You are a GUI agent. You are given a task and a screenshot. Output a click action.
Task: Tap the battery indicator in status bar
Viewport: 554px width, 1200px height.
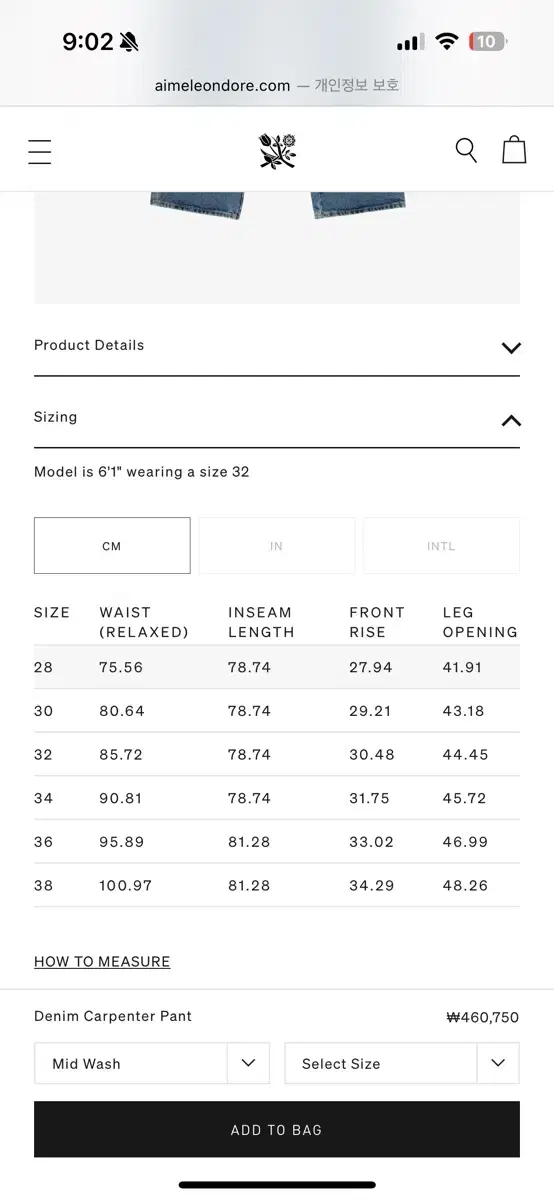click(x=489, y=42)
